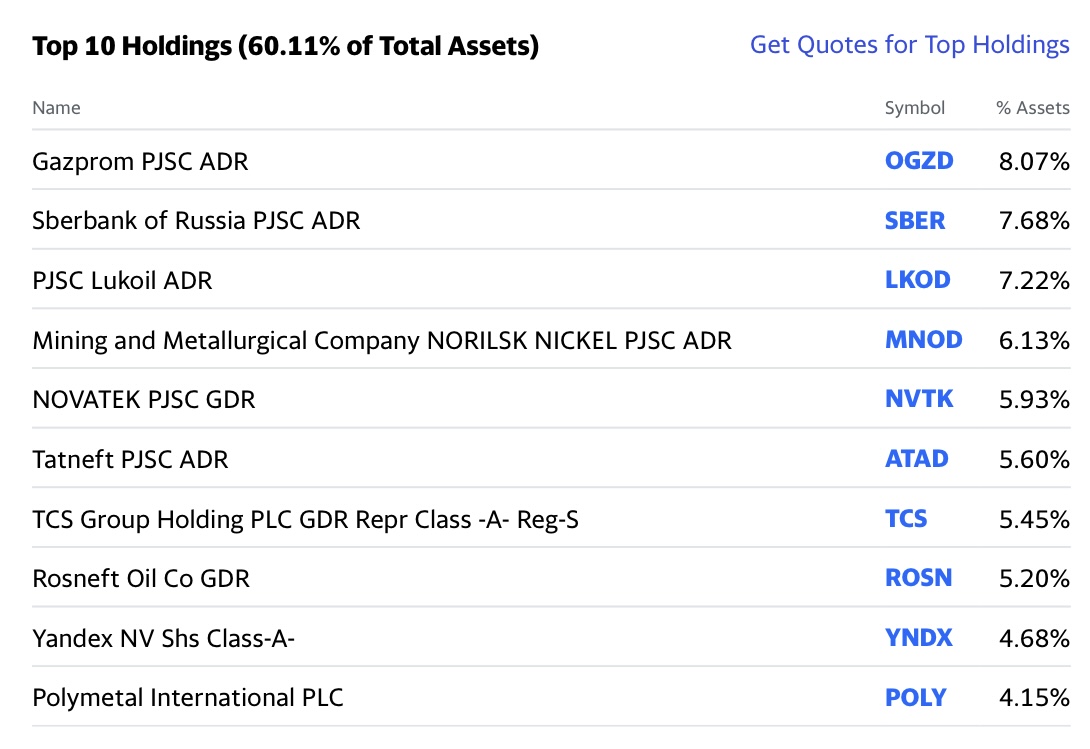1090x749 pixels.
Task: Open the POLY symbol quote
Action: pos(915,697)
